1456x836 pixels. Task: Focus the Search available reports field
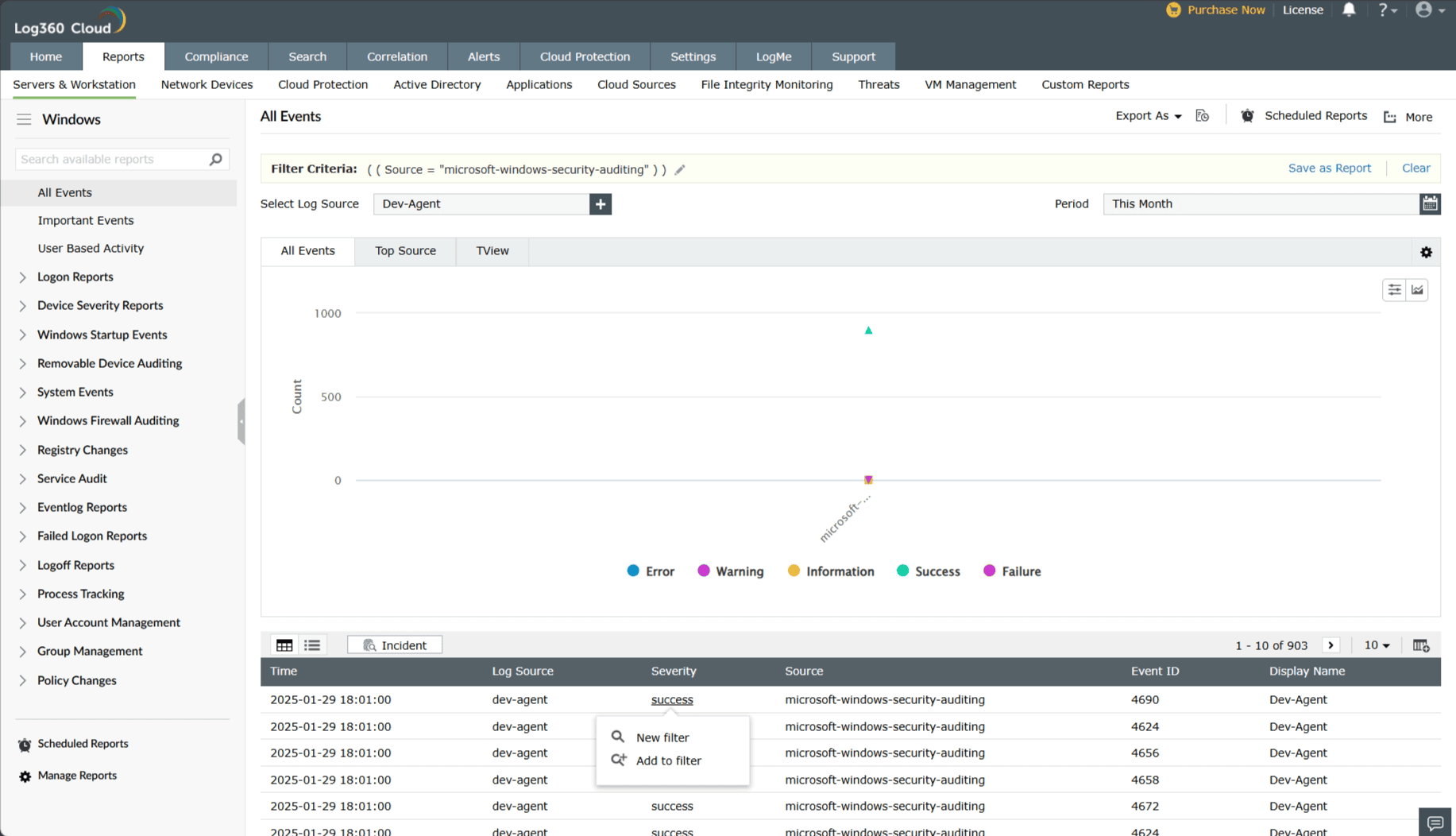(113, 159)
